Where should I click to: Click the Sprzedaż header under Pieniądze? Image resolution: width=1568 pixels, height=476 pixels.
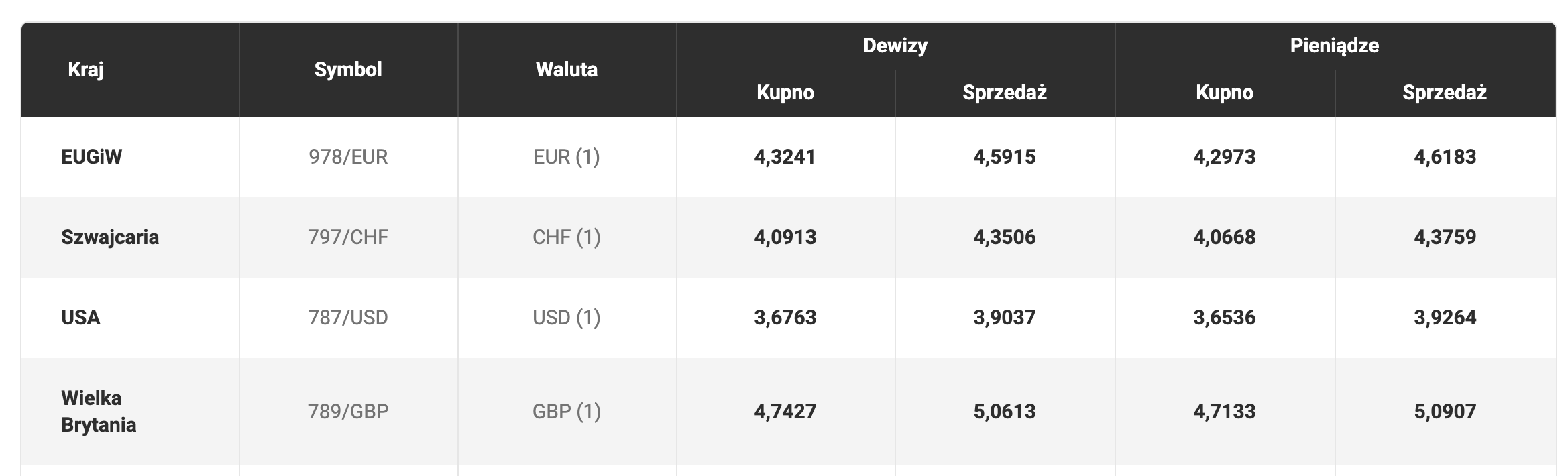pyautogui.click(x=1445, y=93)
